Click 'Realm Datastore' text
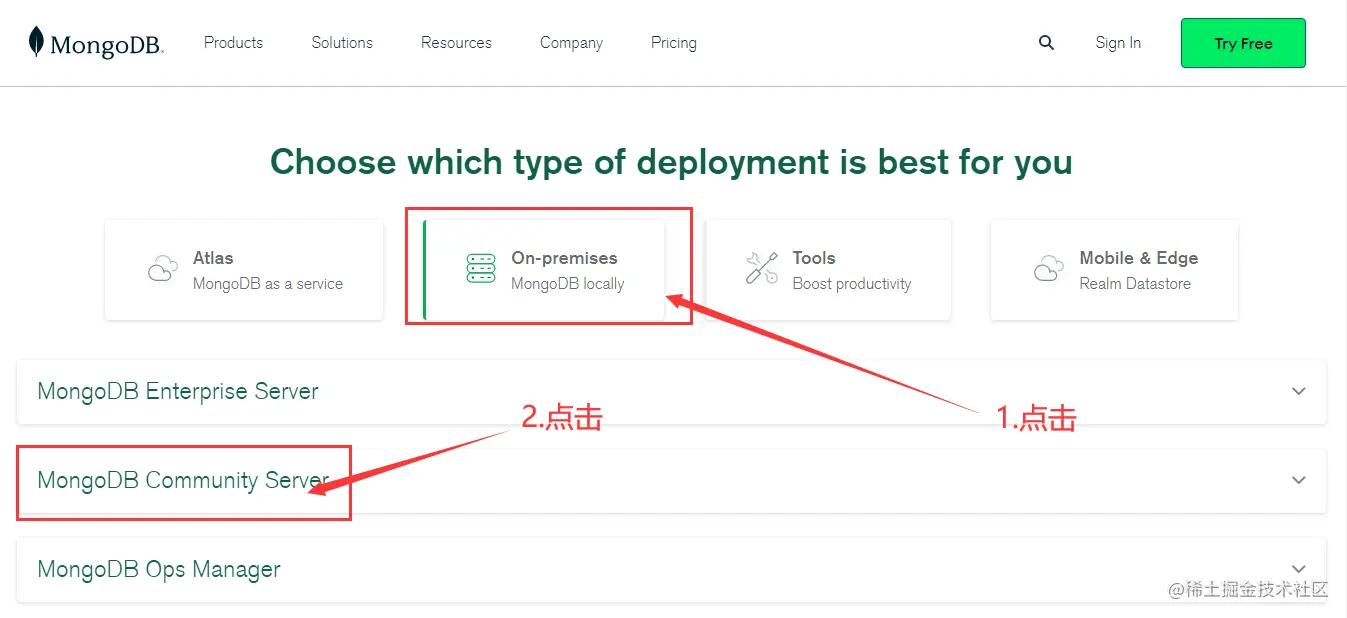 click(x=1135, y=284)
